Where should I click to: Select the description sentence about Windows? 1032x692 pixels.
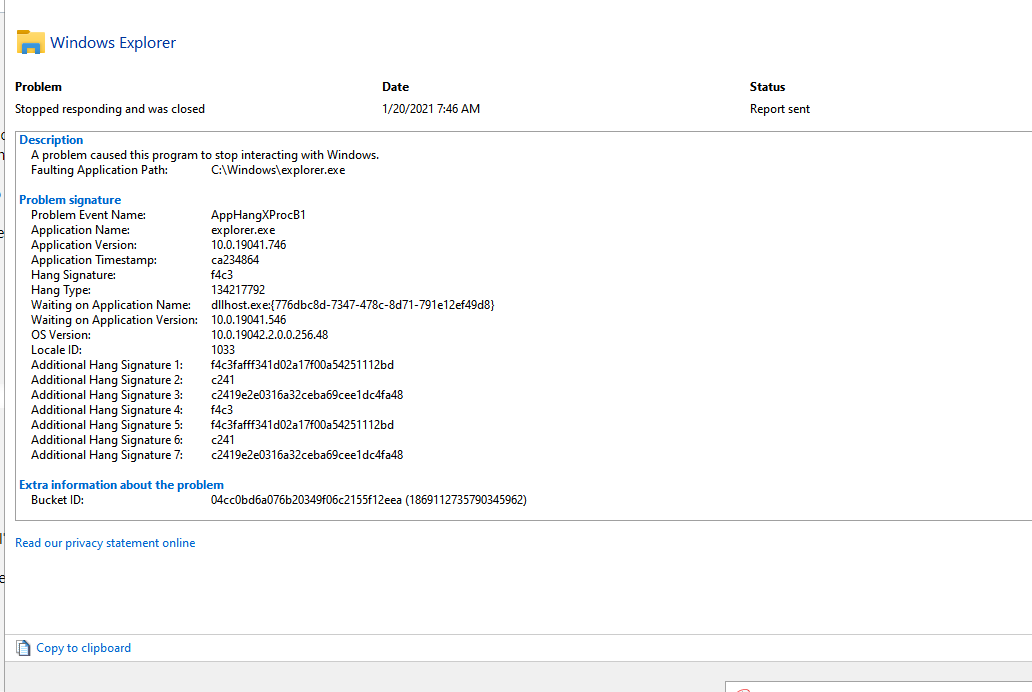[205, 155]
